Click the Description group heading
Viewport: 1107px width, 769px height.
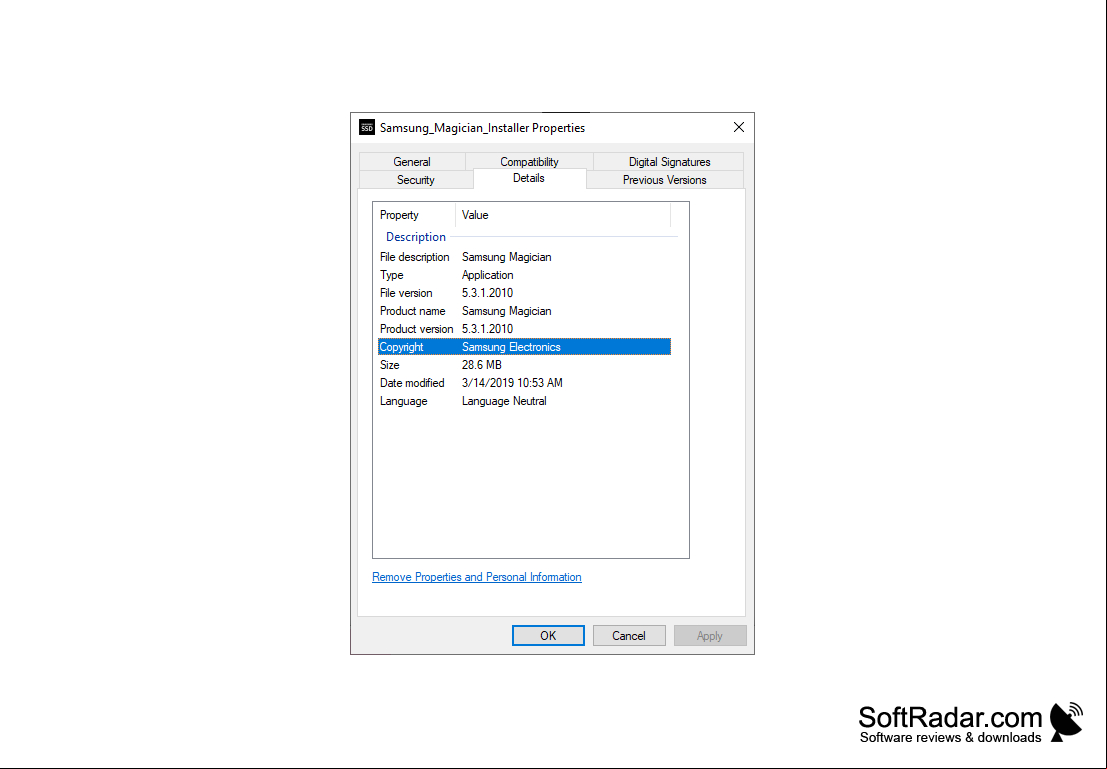tap(416, 237)
